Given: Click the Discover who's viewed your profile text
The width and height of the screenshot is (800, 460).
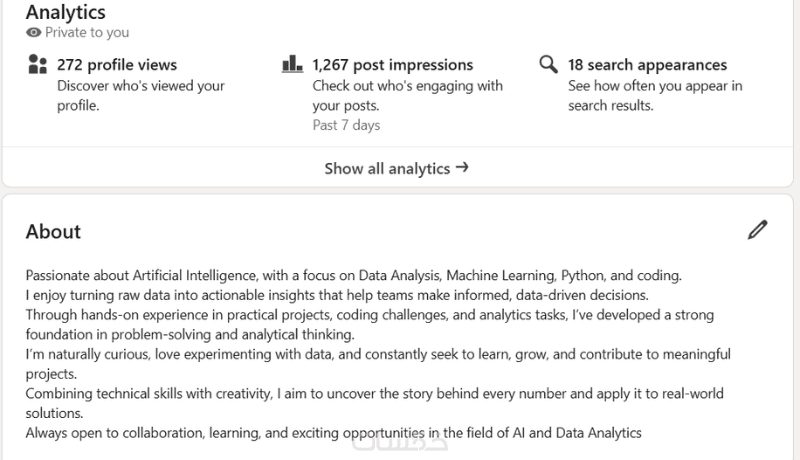Looking at the screenshot, I should [x=140, y=95].
